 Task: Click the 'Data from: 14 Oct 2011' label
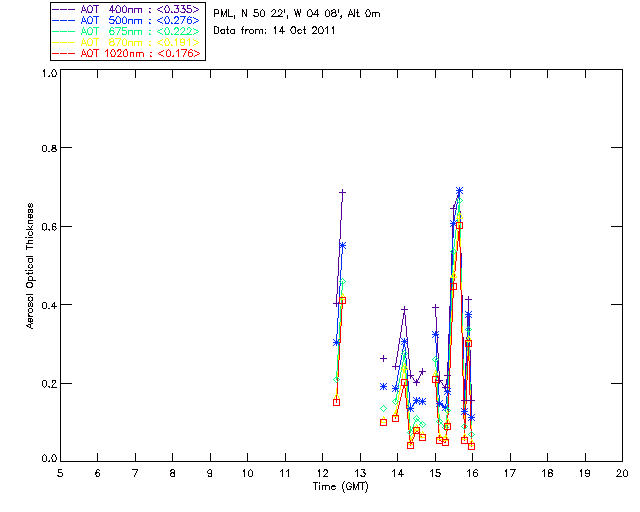[274, 31]
